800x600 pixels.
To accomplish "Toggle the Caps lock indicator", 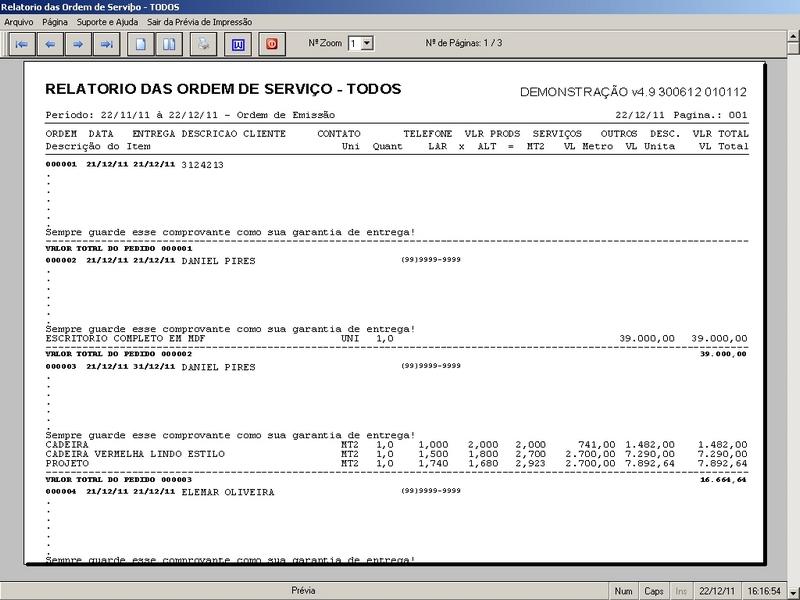I will pyautogui.click(x=651, y=590).
